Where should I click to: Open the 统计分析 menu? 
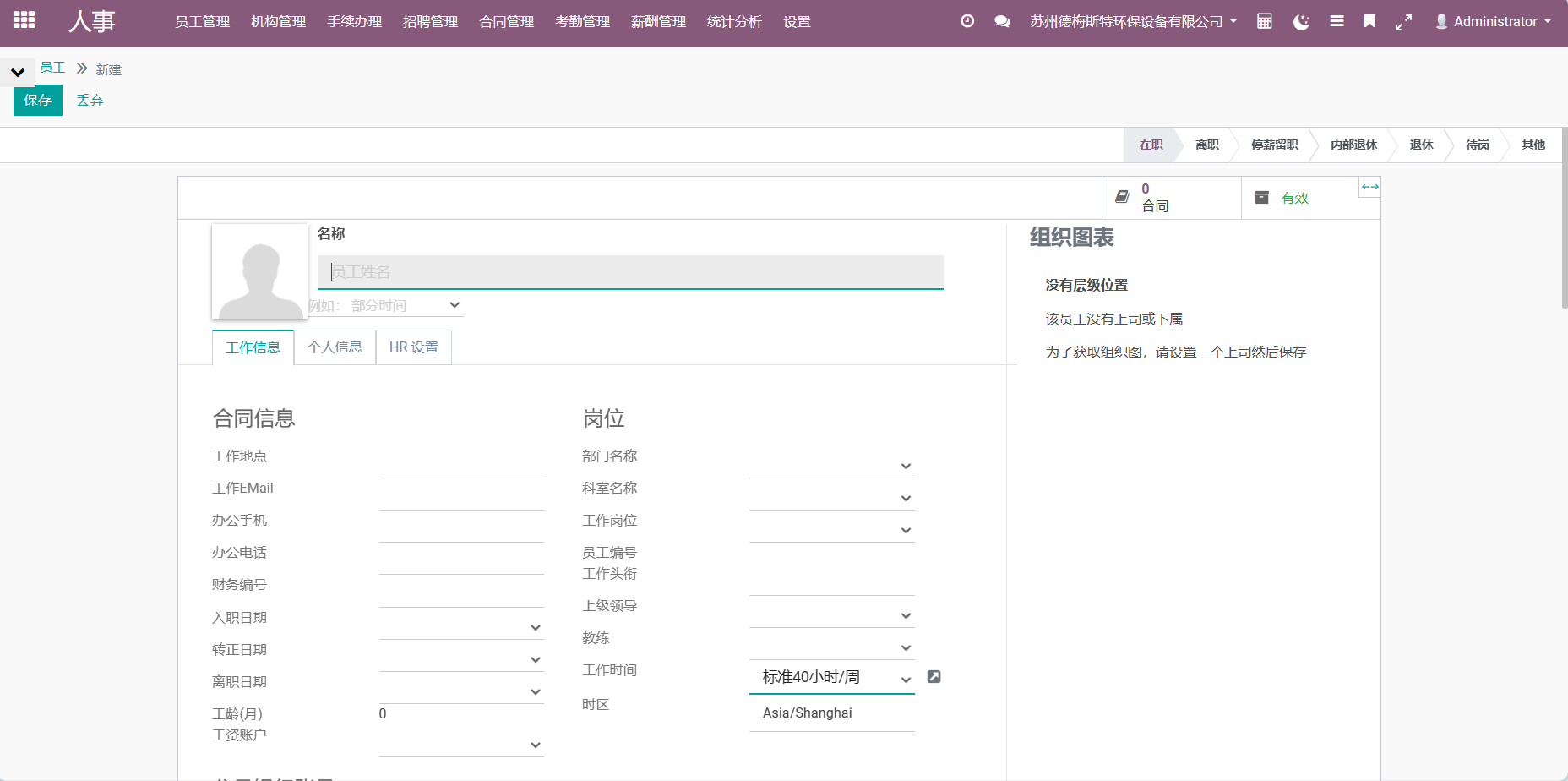734,21
